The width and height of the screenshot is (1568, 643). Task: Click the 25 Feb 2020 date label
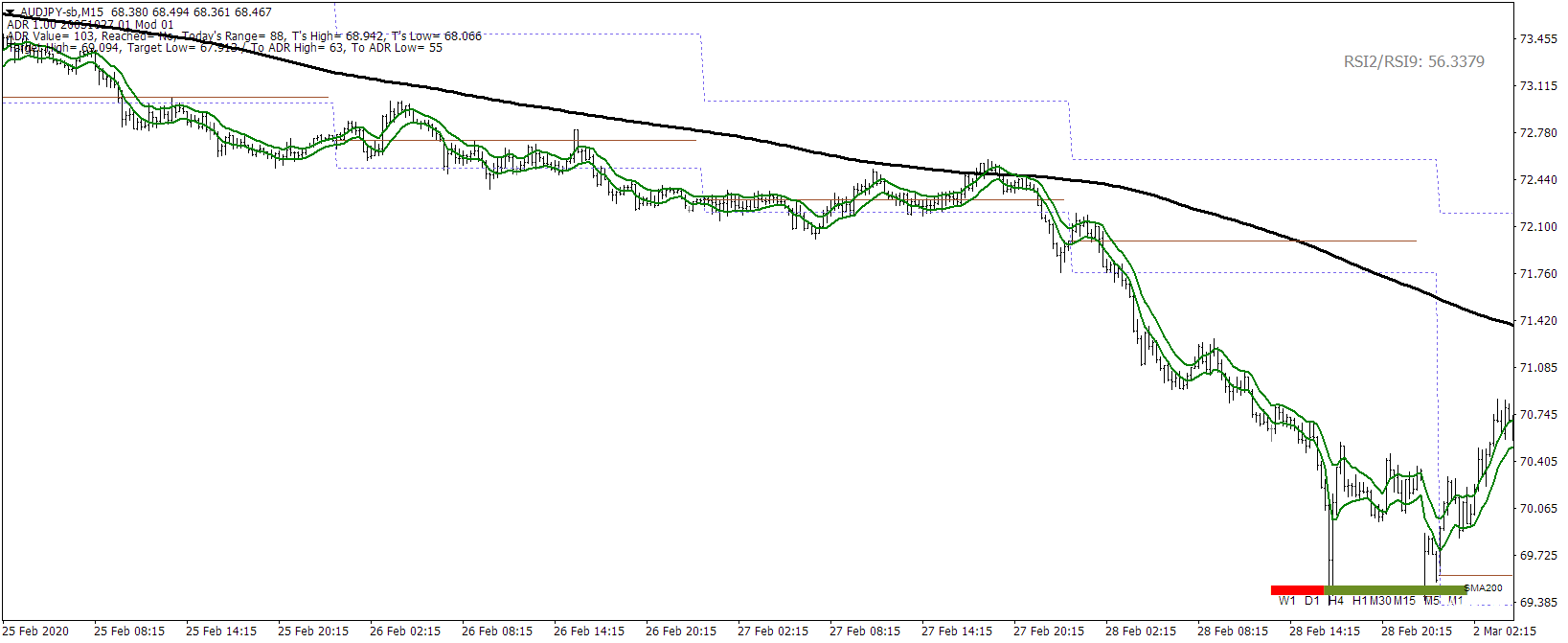35,631
